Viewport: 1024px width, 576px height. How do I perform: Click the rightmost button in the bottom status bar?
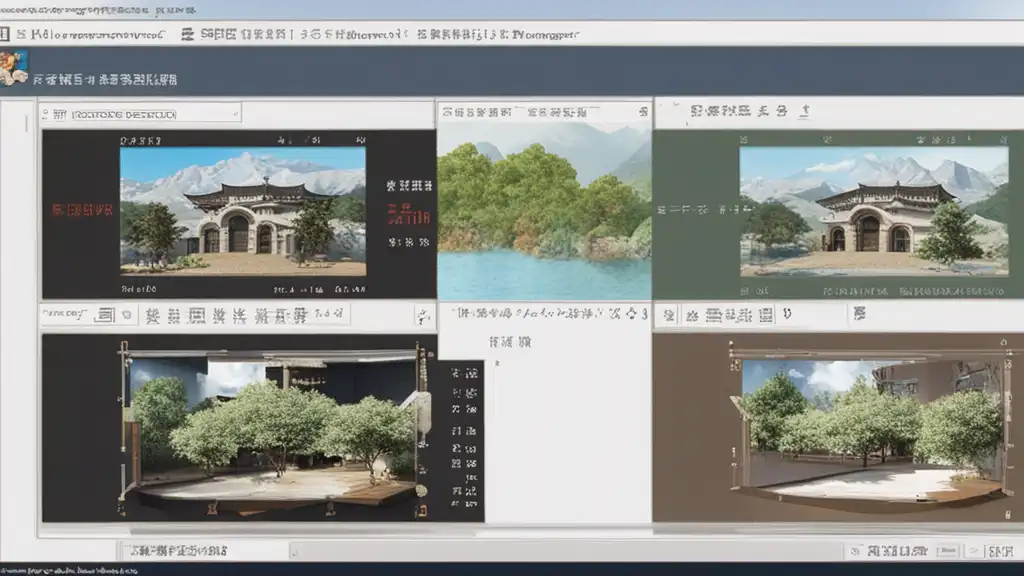tap(1000, 551)
